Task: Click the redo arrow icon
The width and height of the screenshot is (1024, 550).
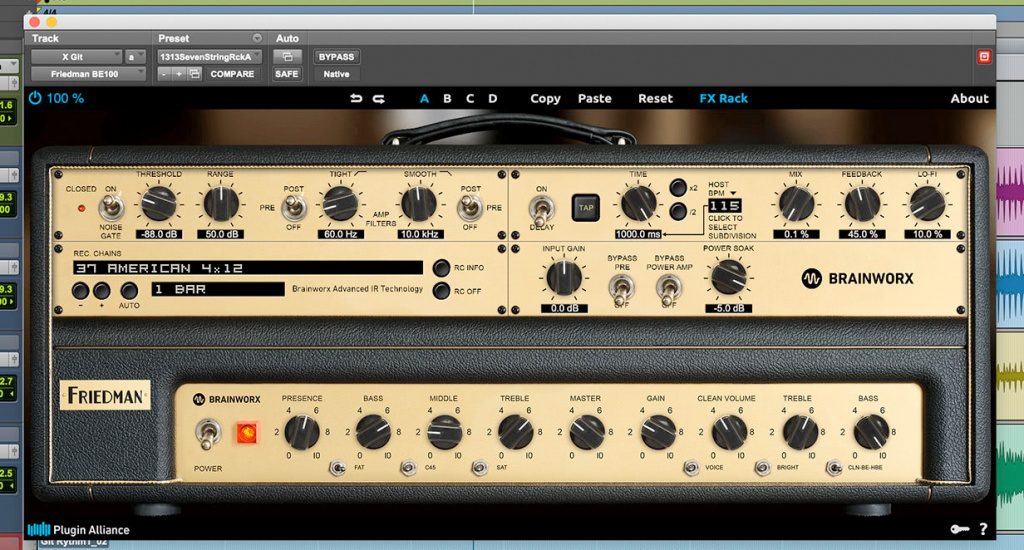Action: coord(379,99)
